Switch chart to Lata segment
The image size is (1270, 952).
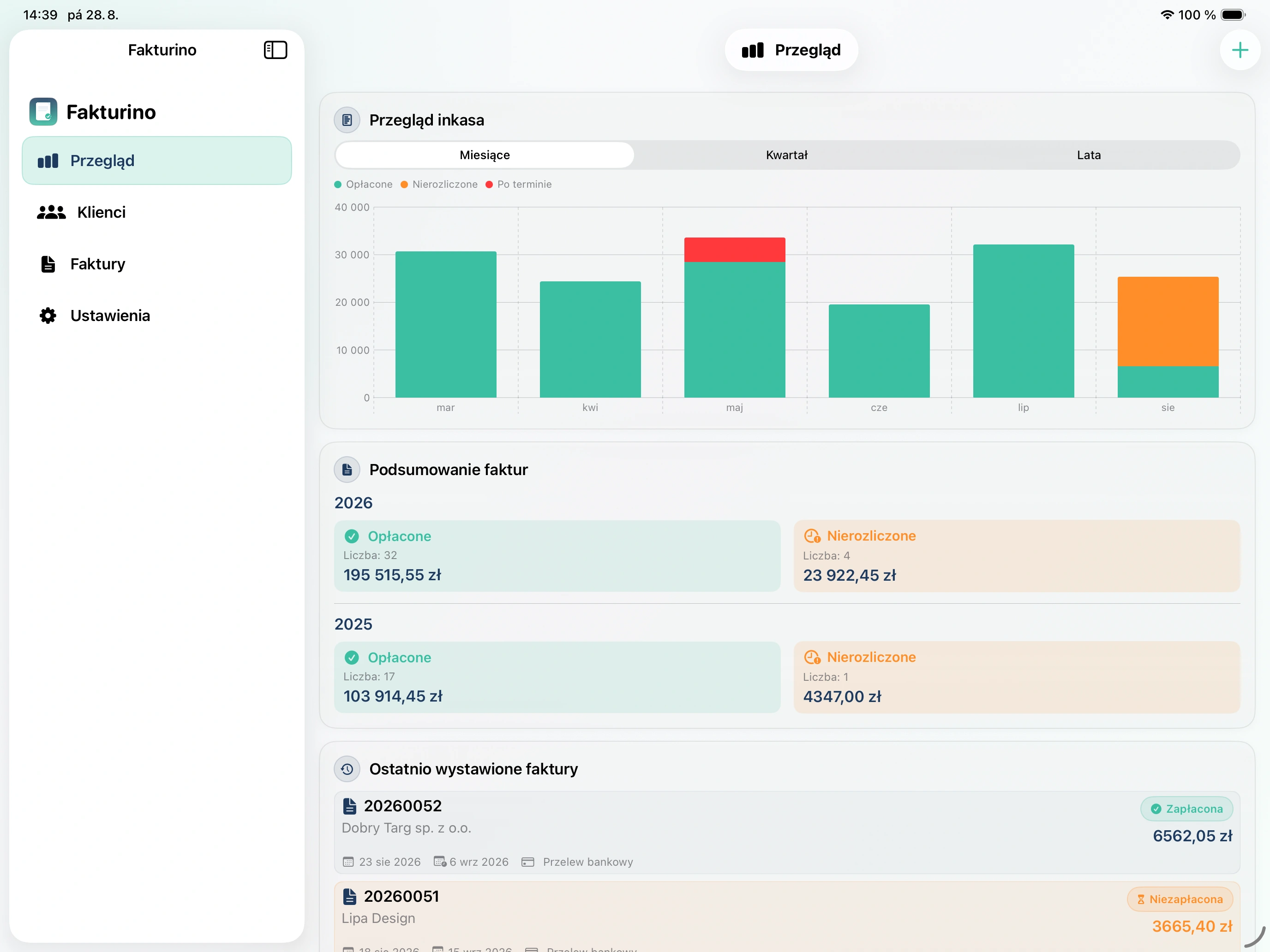pyautogui.click(x=1089, y=155)
